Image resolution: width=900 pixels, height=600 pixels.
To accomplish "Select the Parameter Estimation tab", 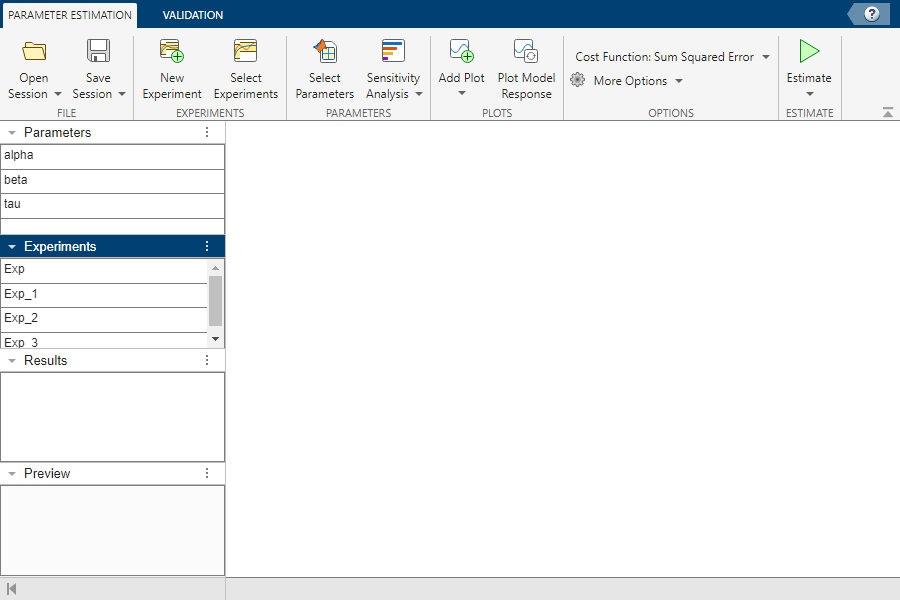I will 69,15.
